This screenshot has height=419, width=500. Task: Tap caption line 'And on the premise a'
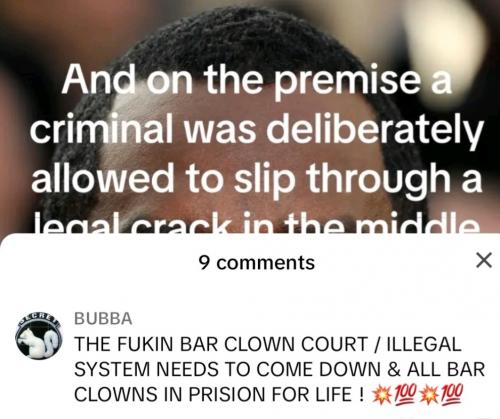coord(257,80)
